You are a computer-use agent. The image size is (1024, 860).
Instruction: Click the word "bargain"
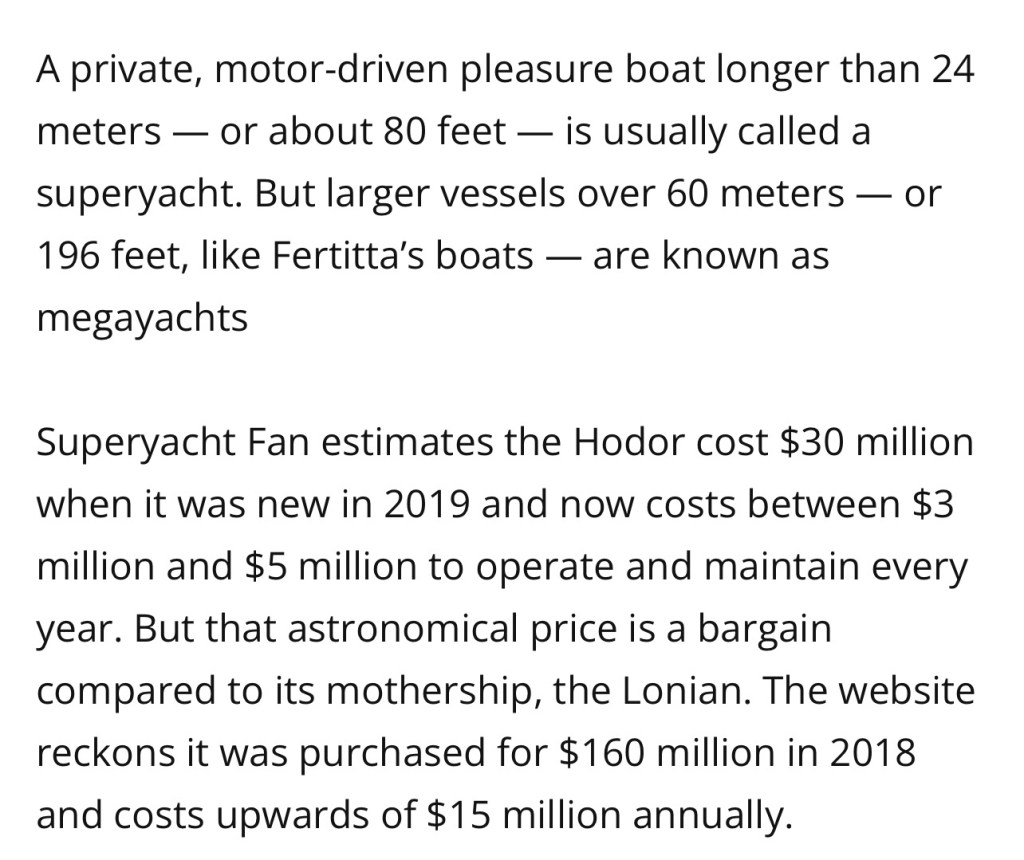pos(764,629)
